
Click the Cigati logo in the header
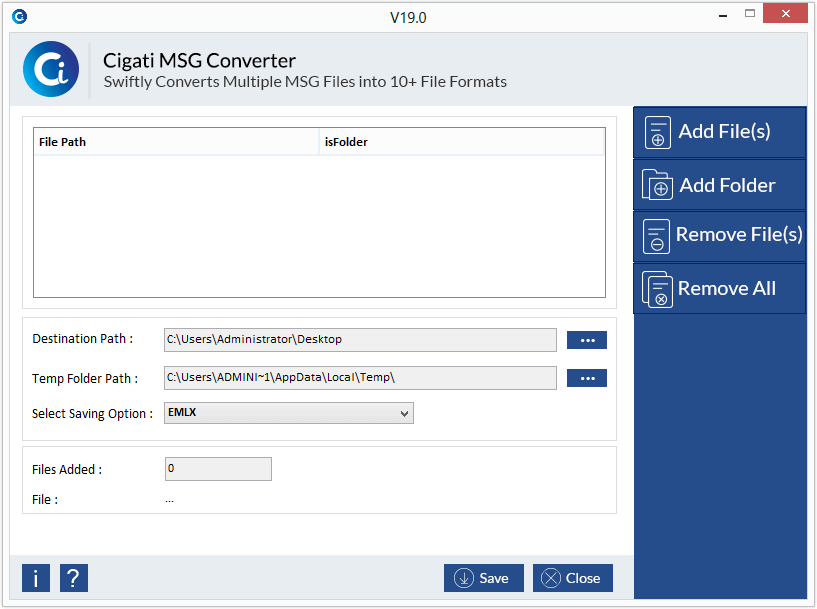[51, 69]
